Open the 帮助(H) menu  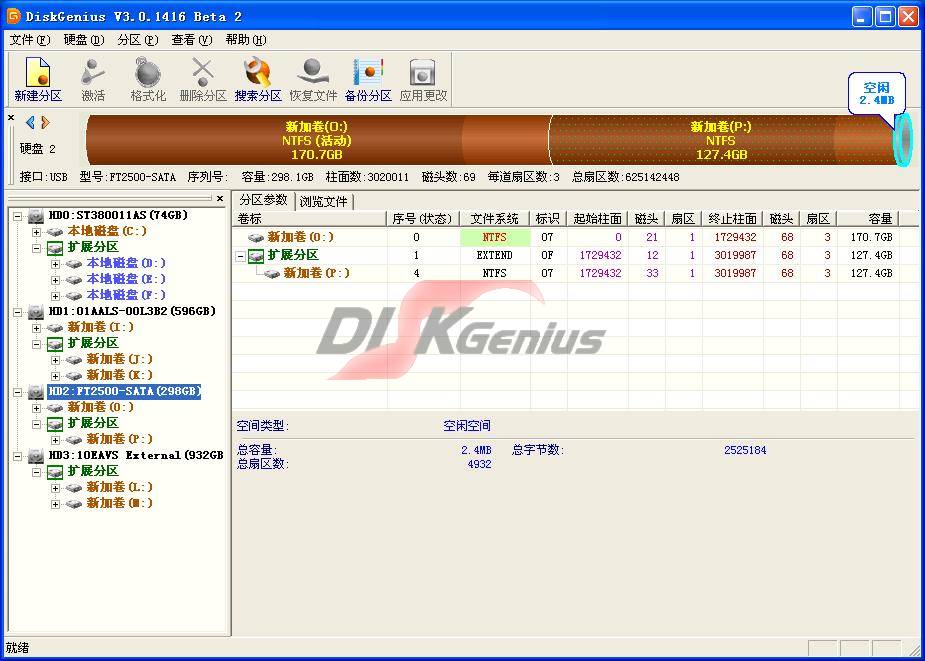pos(246,40)
